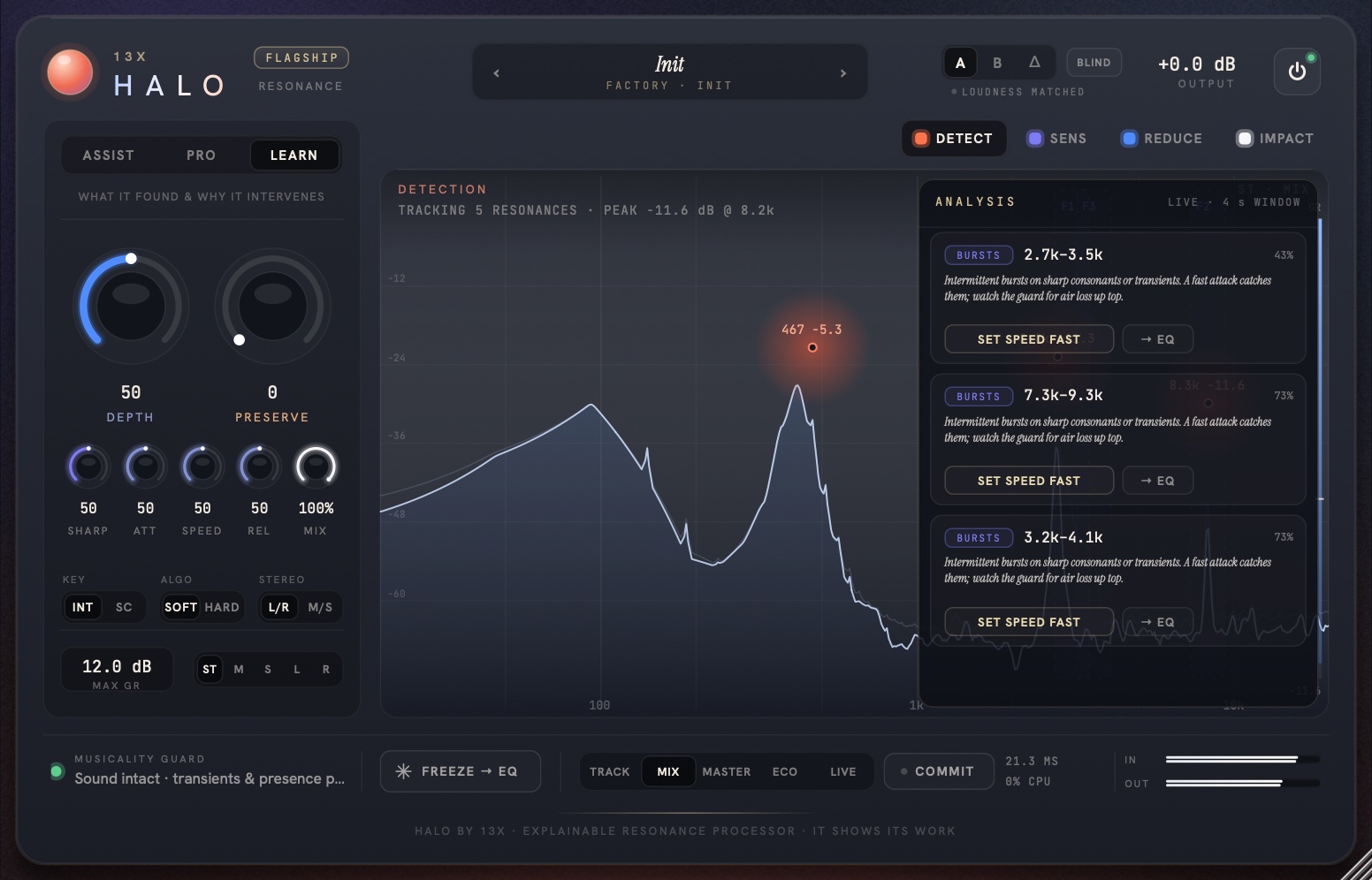Click the ATT knob
Viewport: 1372px width, 880px height.
145,467
